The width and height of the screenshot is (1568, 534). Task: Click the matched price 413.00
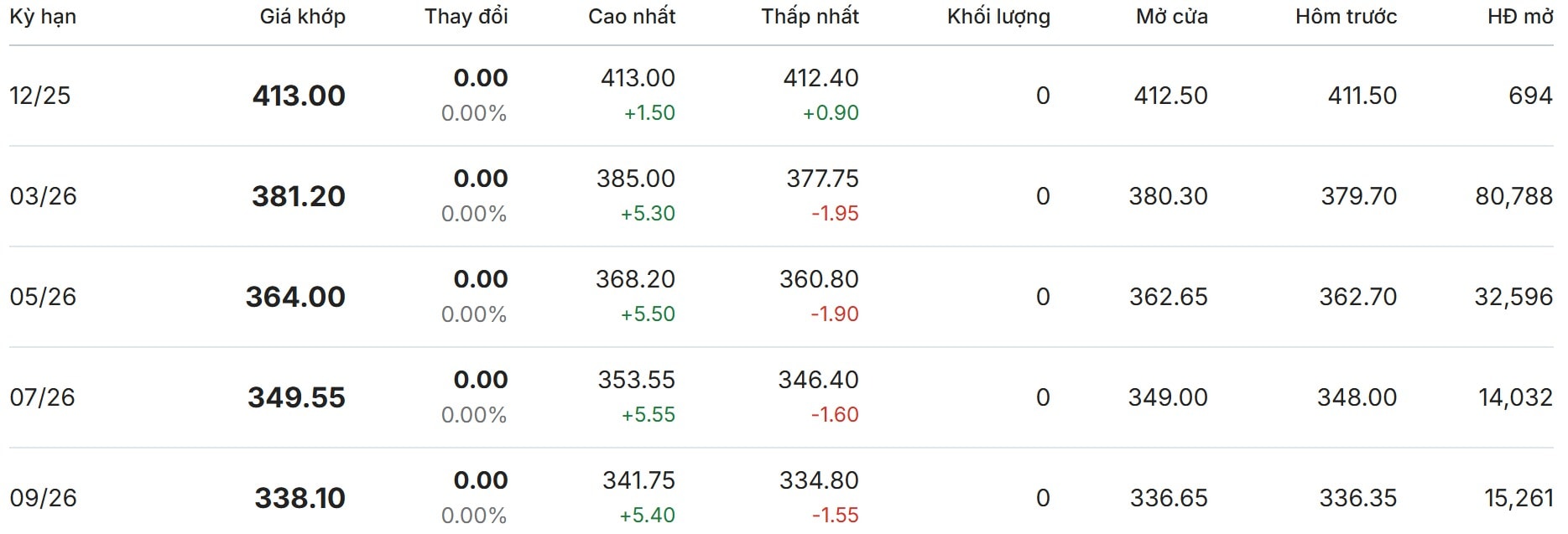pos(299,96)
